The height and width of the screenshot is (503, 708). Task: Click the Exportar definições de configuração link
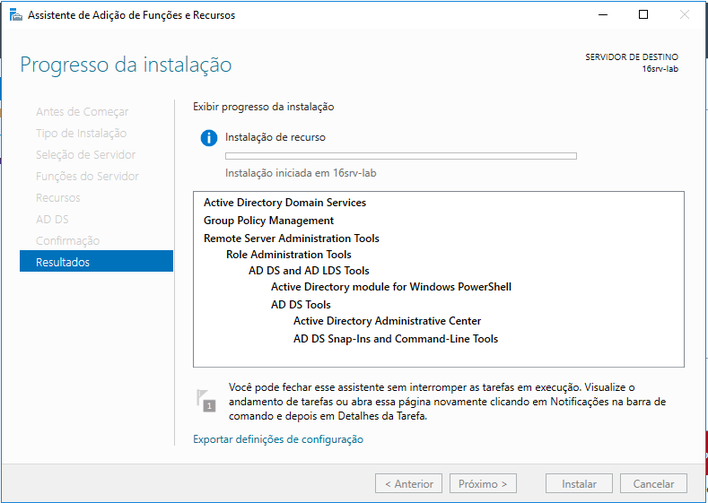278,439
